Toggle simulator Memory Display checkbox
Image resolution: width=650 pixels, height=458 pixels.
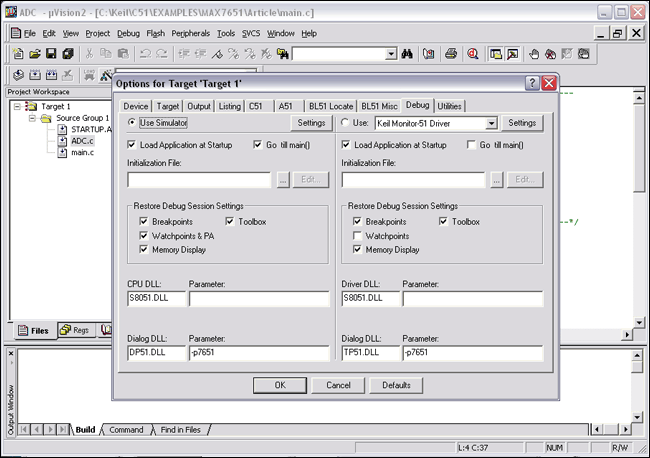143,250
